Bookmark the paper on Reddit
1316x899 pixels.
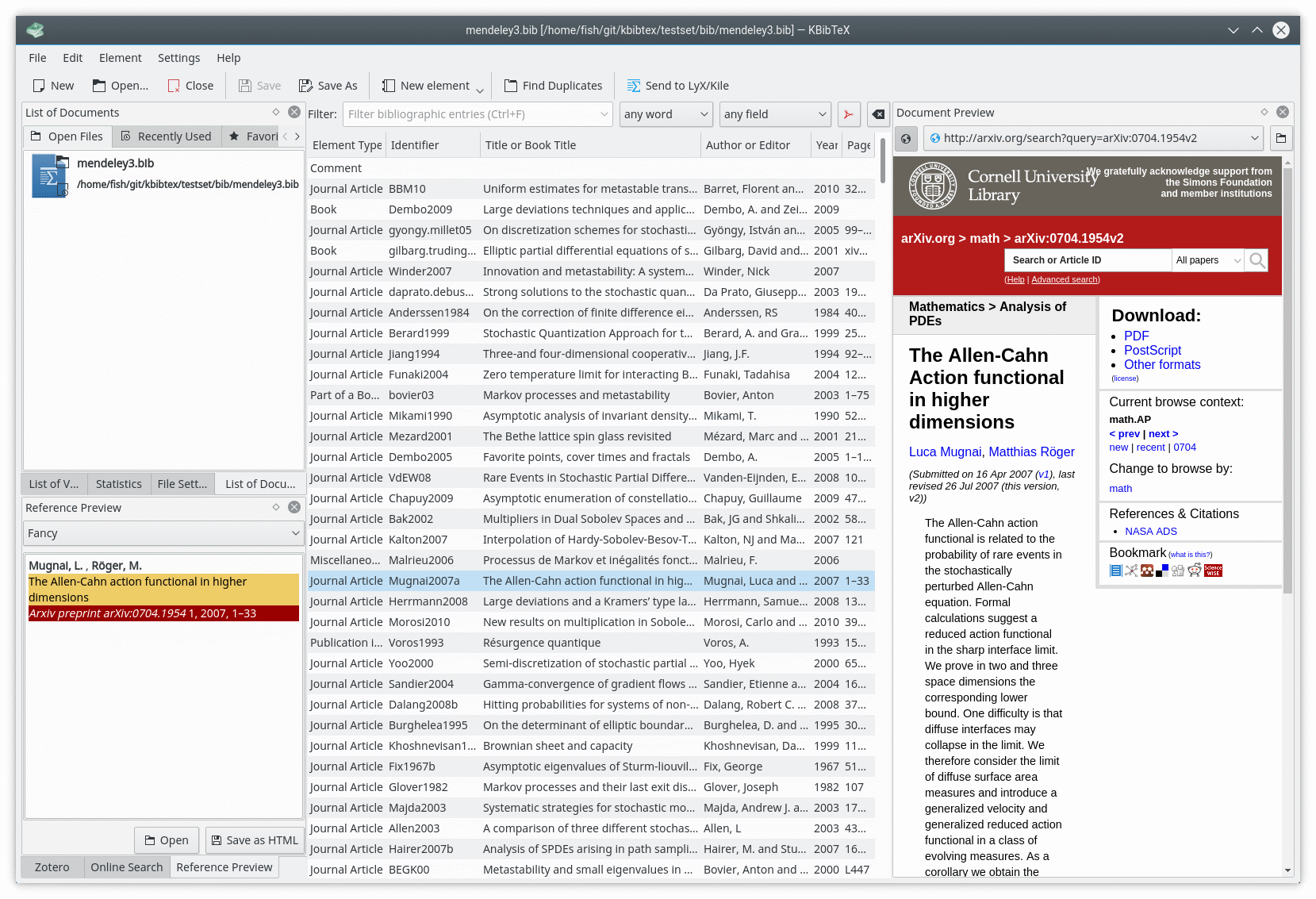click(x=1195, y=570)
